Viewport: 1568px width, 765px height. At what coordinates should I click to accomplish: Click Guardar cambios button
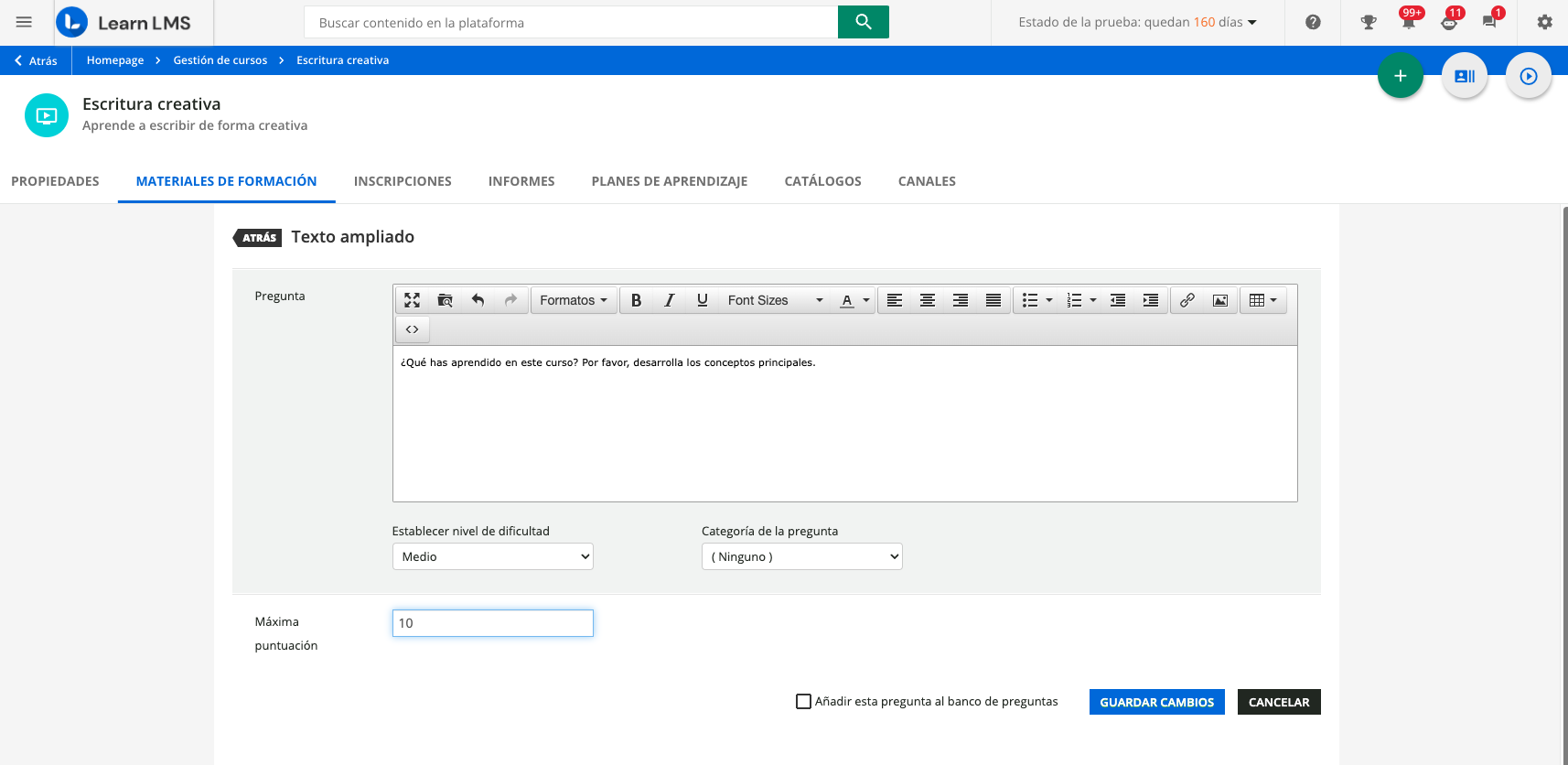(1157, 702)
